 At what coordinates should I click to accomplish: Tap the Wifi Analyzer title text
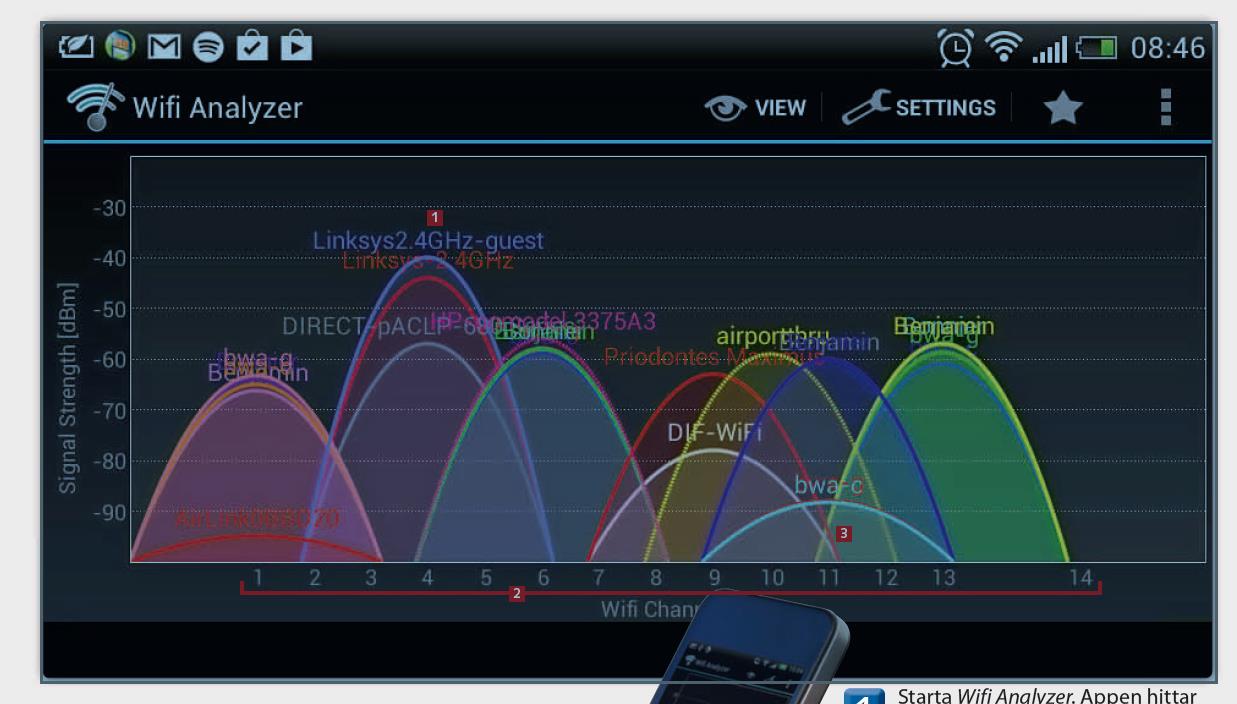pyautogui.click(x=217, y=107)
